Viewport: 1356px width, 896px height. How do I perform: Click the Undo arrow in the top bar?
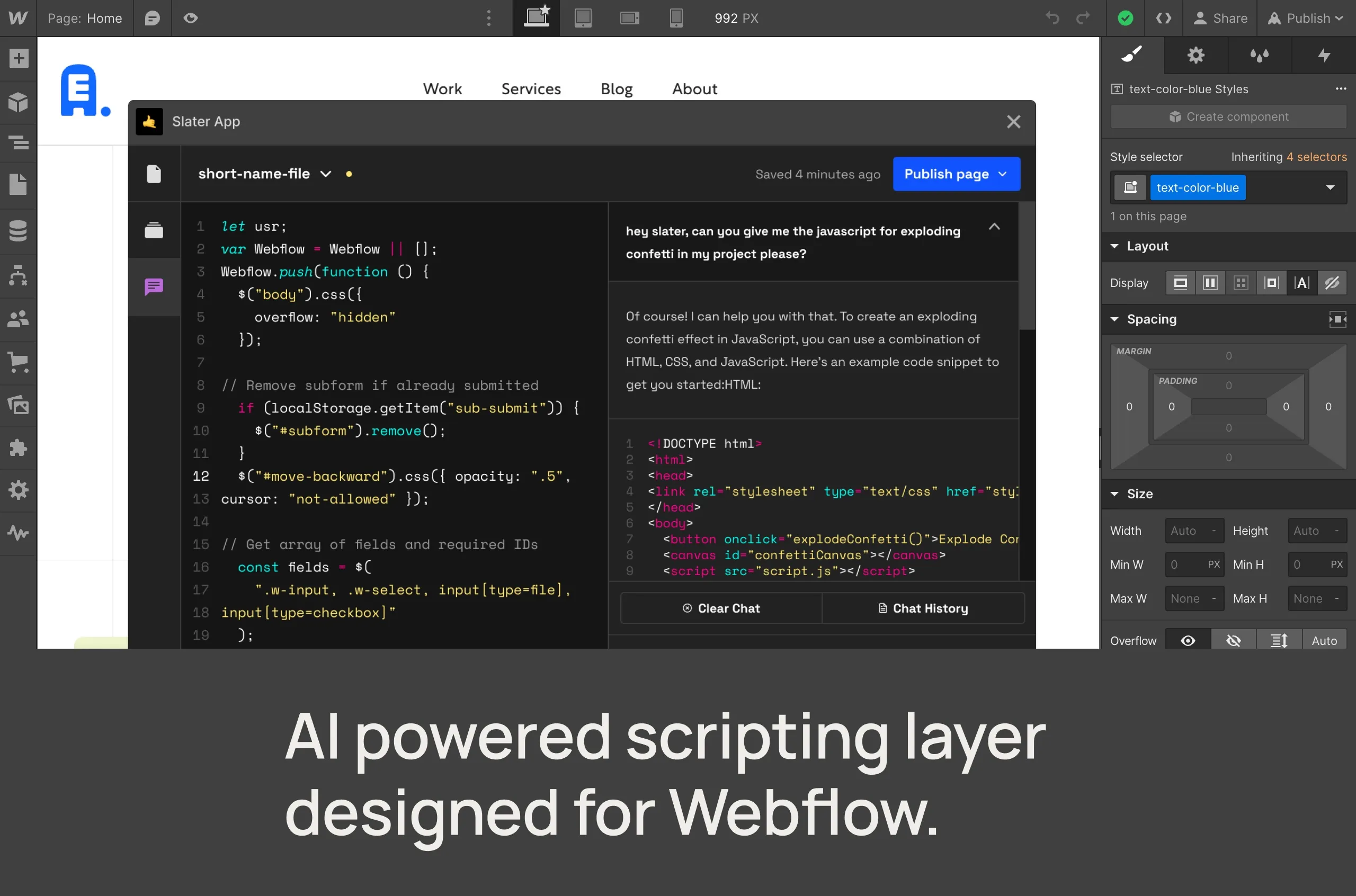[1053, 17]
